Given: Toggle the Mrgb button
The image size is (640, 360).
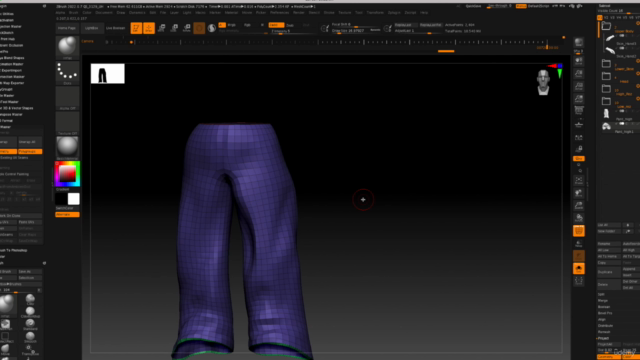Looking at the screenshot, I should tap(231, 25).
